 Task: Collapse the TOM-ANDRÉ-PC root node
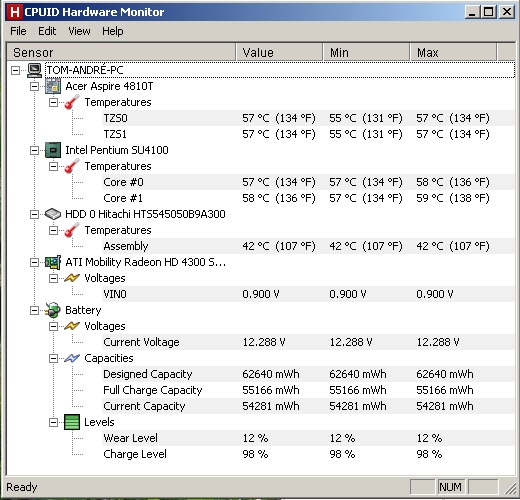(x=15, y=70)
